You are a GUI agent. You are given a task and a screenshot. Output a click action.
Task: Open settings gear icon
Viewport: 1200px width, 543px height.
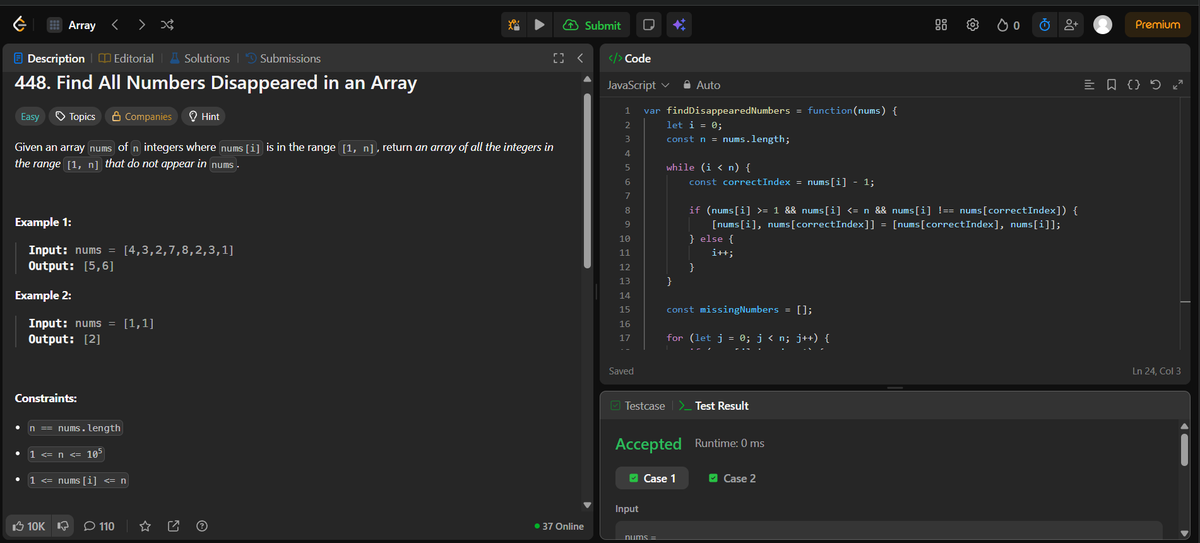972,25
